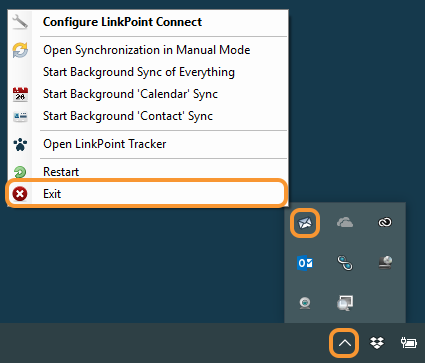Click the LinkPoint Connect envelope tray icon
This screenshot has width=425, height=363.
tap(305, 223)
